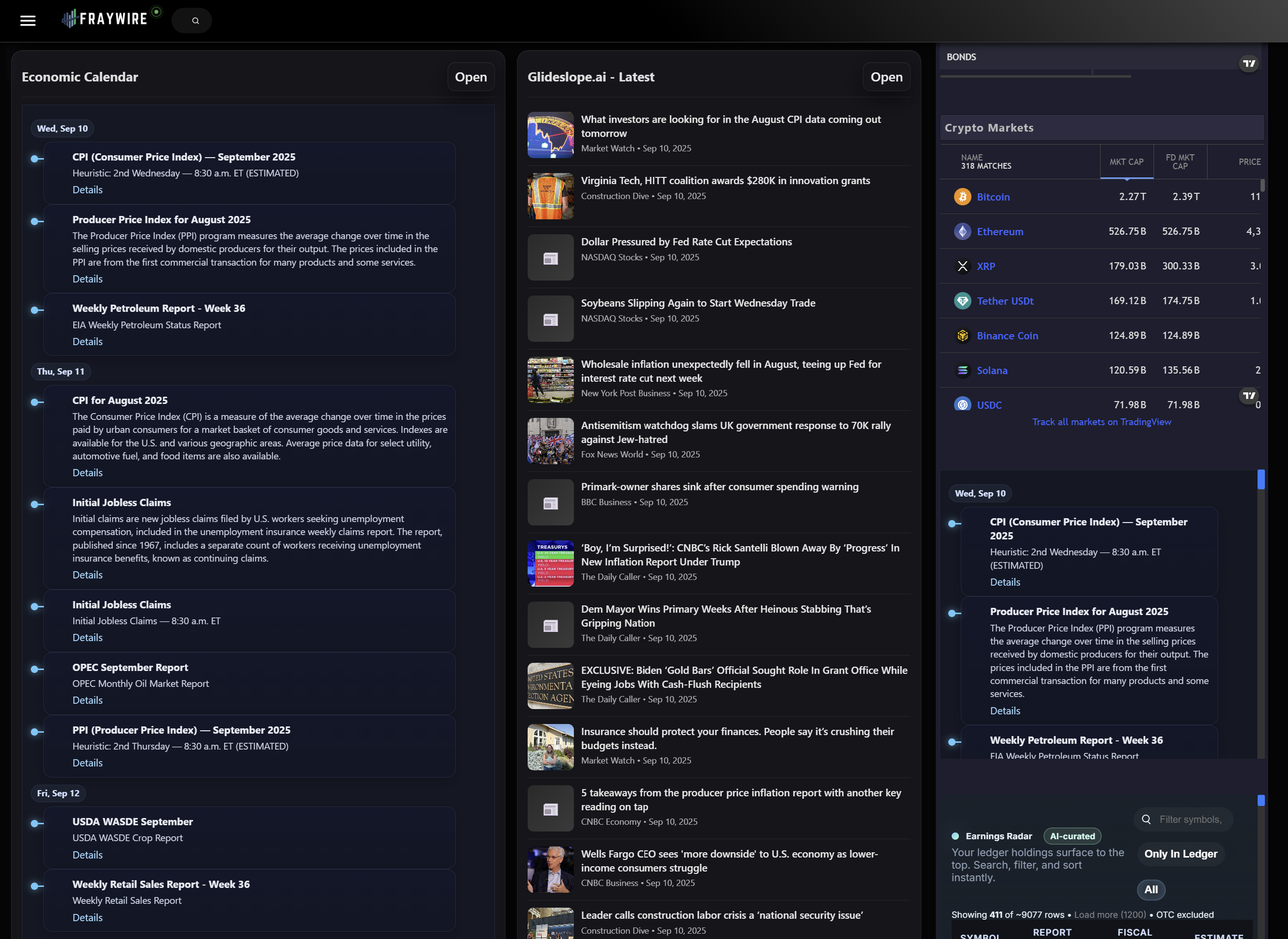
Task: Toggle the Only In Ledger filter
Action: coord(1180,854)
